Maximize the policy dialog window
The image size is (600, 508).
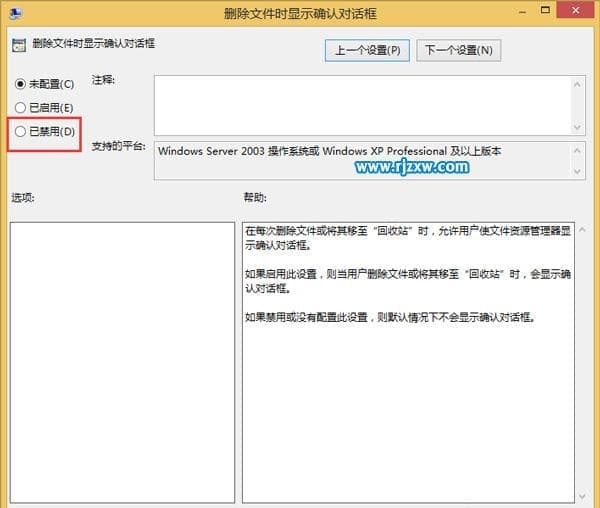(x=545, y=10)
